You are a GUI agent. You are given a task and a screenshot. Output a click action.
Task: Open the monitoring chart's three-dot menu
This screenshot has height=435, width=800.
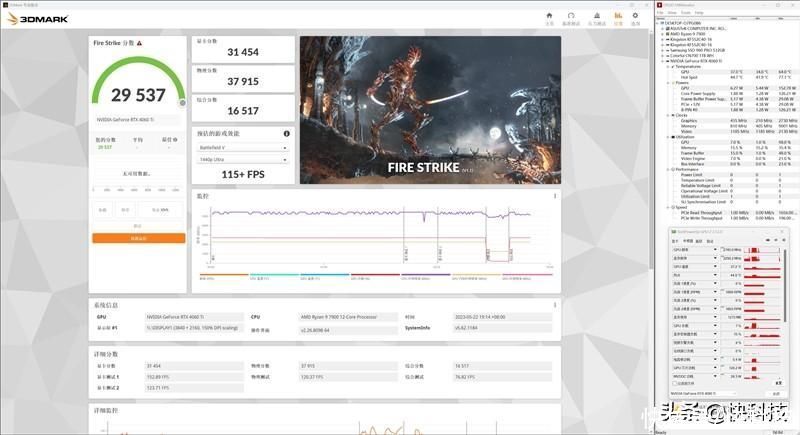(555, 196)
